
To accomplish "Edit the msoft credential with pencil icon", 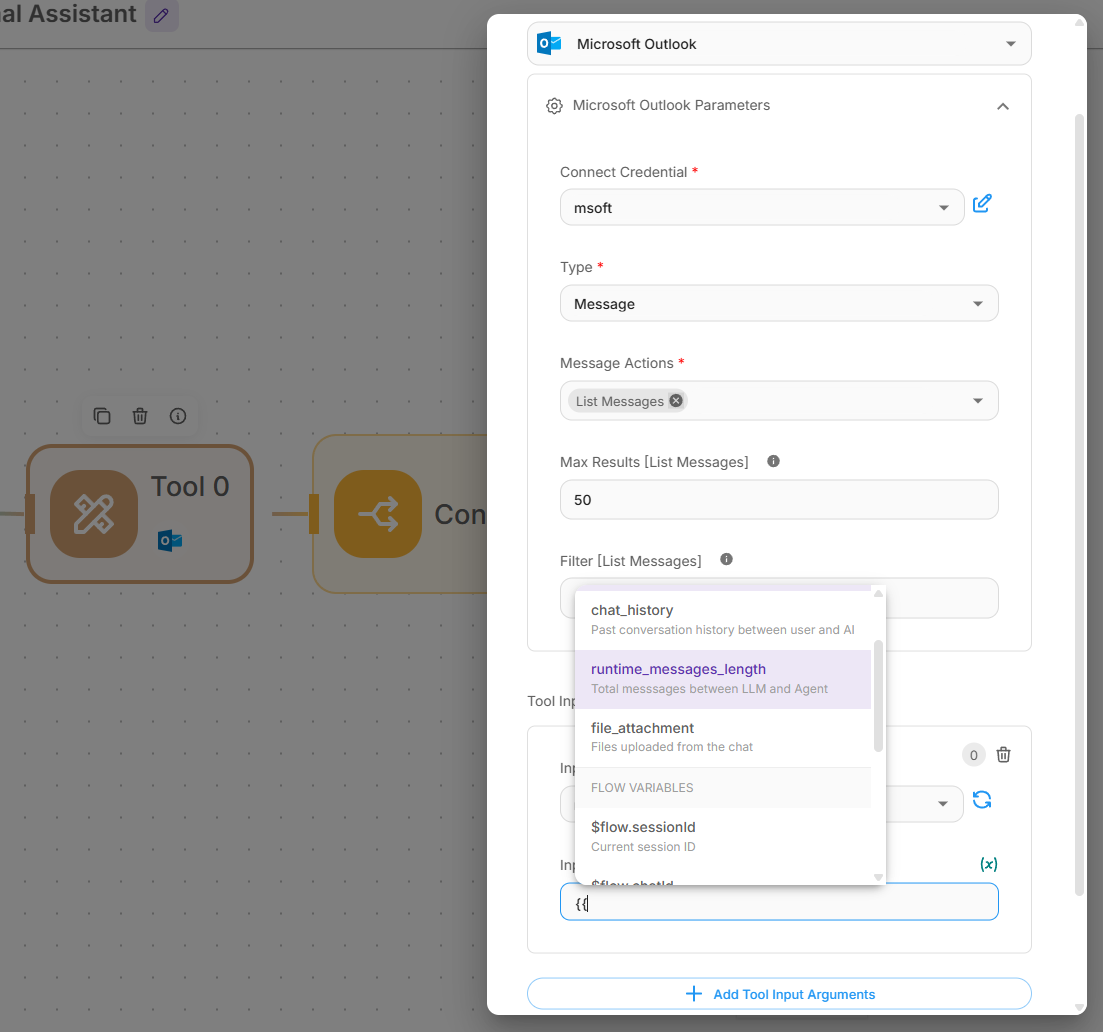I will [x=982, y=204].
